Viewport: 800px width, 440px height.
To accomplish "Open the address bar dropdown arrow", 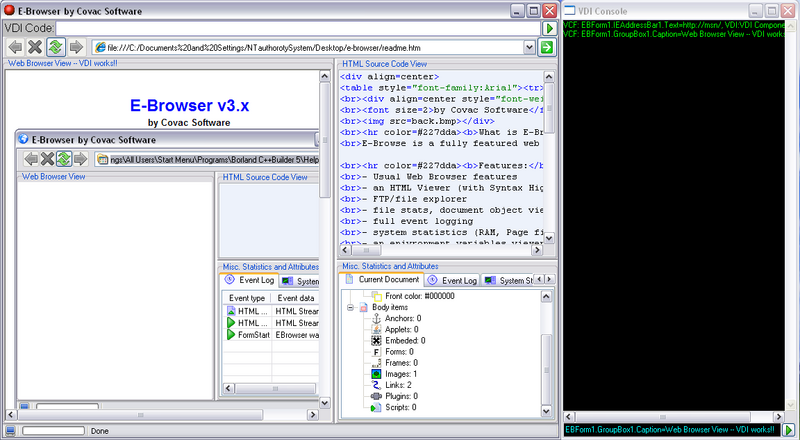I will click(529, 47).
